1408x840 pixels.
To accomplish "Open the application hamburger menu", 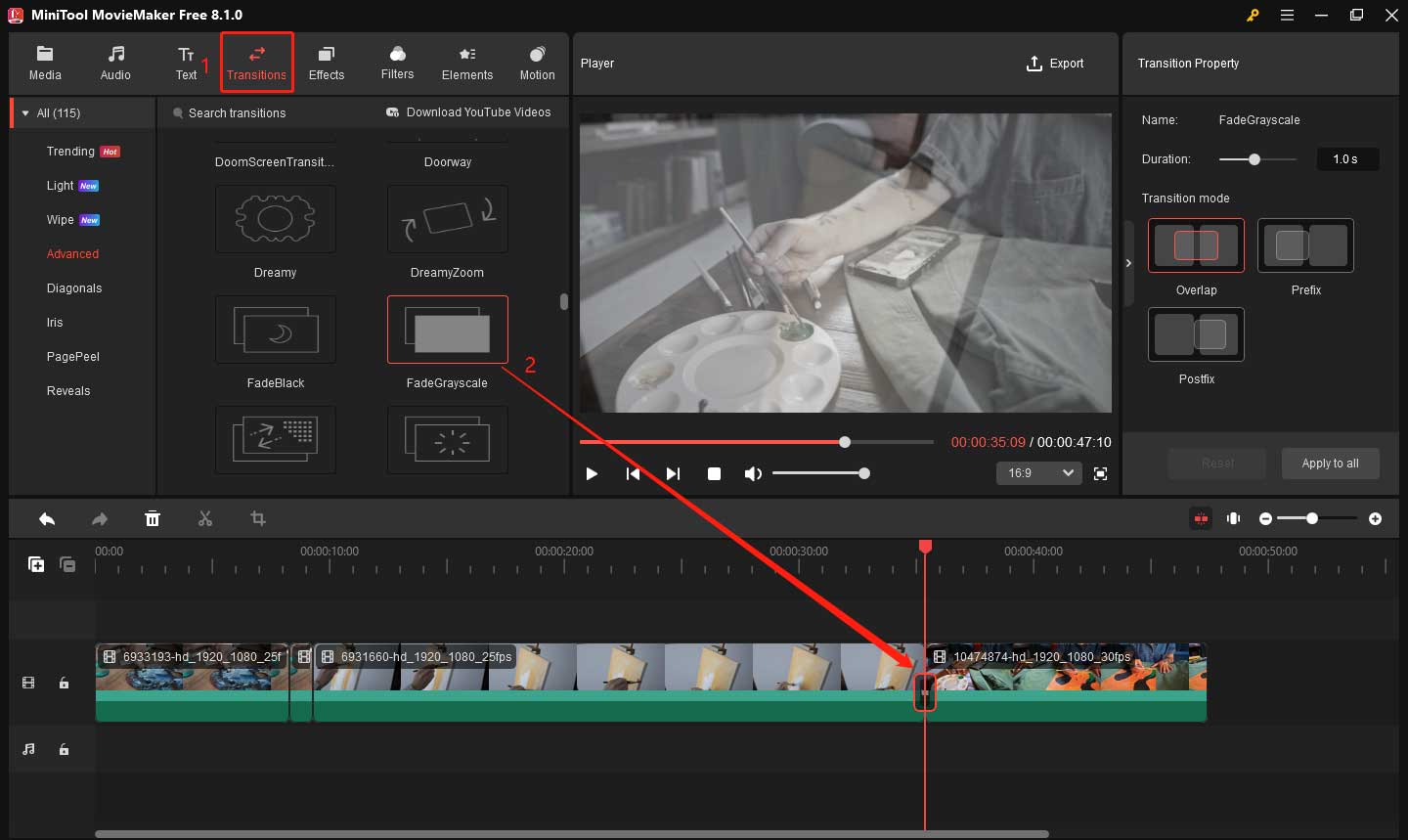I will [1288, 15].
